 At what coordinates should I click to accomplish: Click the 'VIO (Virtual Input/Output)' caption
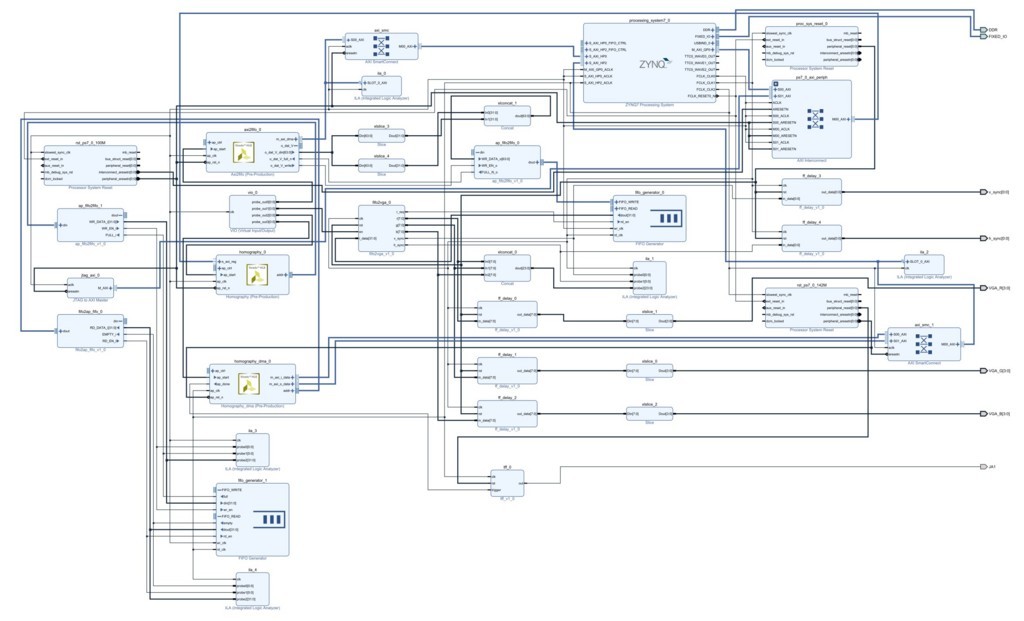[253, 231]
